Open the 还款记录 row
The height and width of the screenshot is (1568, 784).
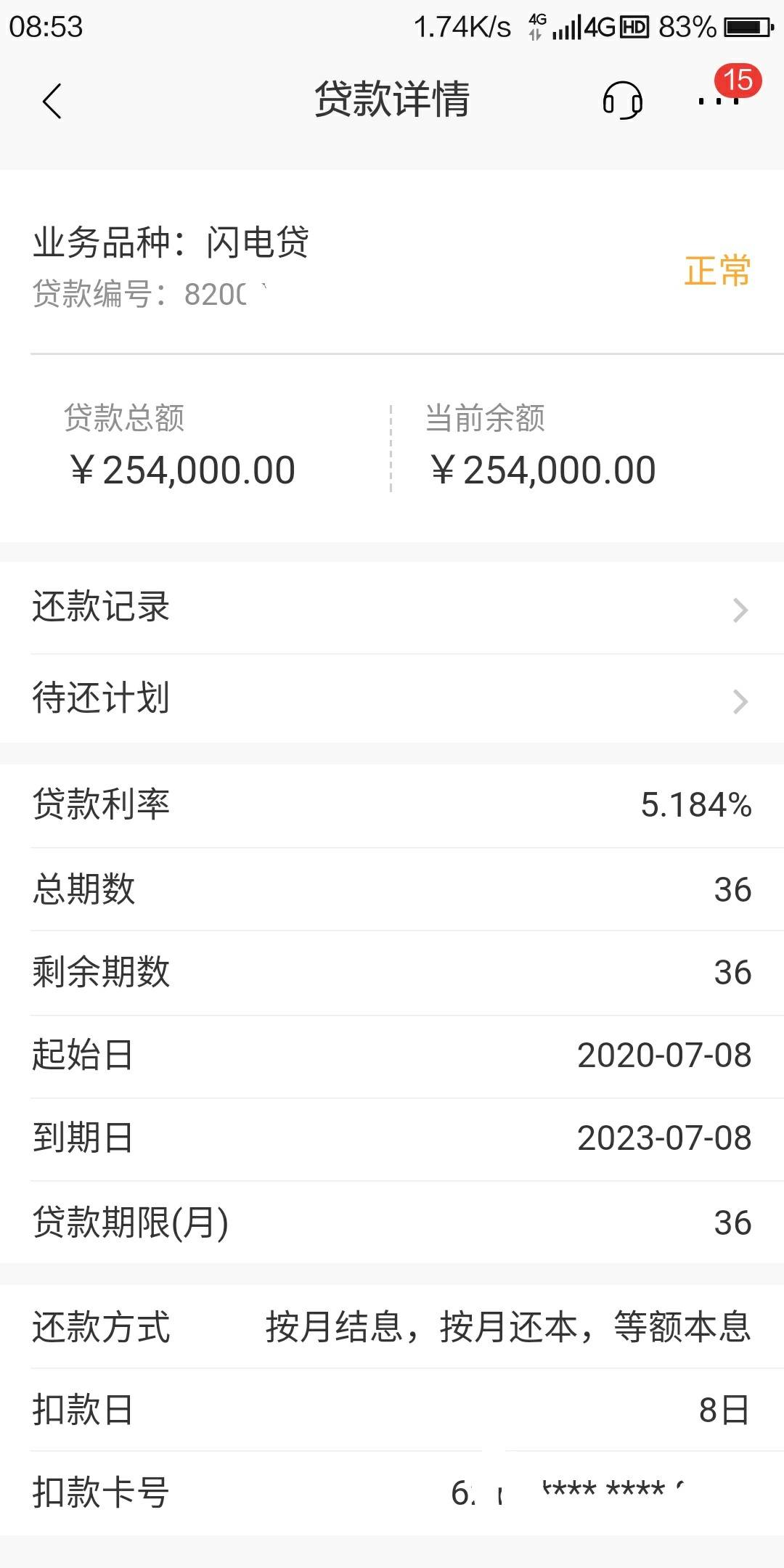(392, 608)
